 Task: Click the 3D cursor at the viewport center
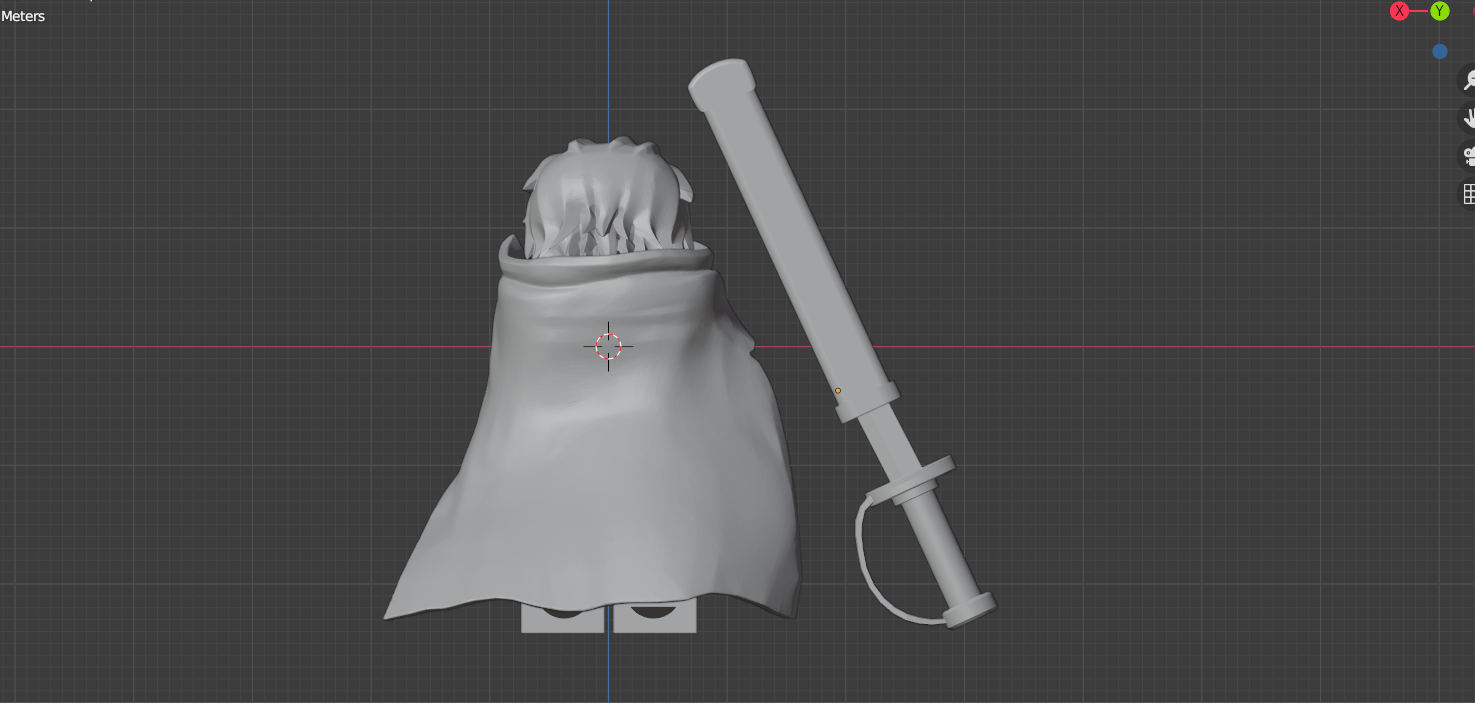click(607, 346)
